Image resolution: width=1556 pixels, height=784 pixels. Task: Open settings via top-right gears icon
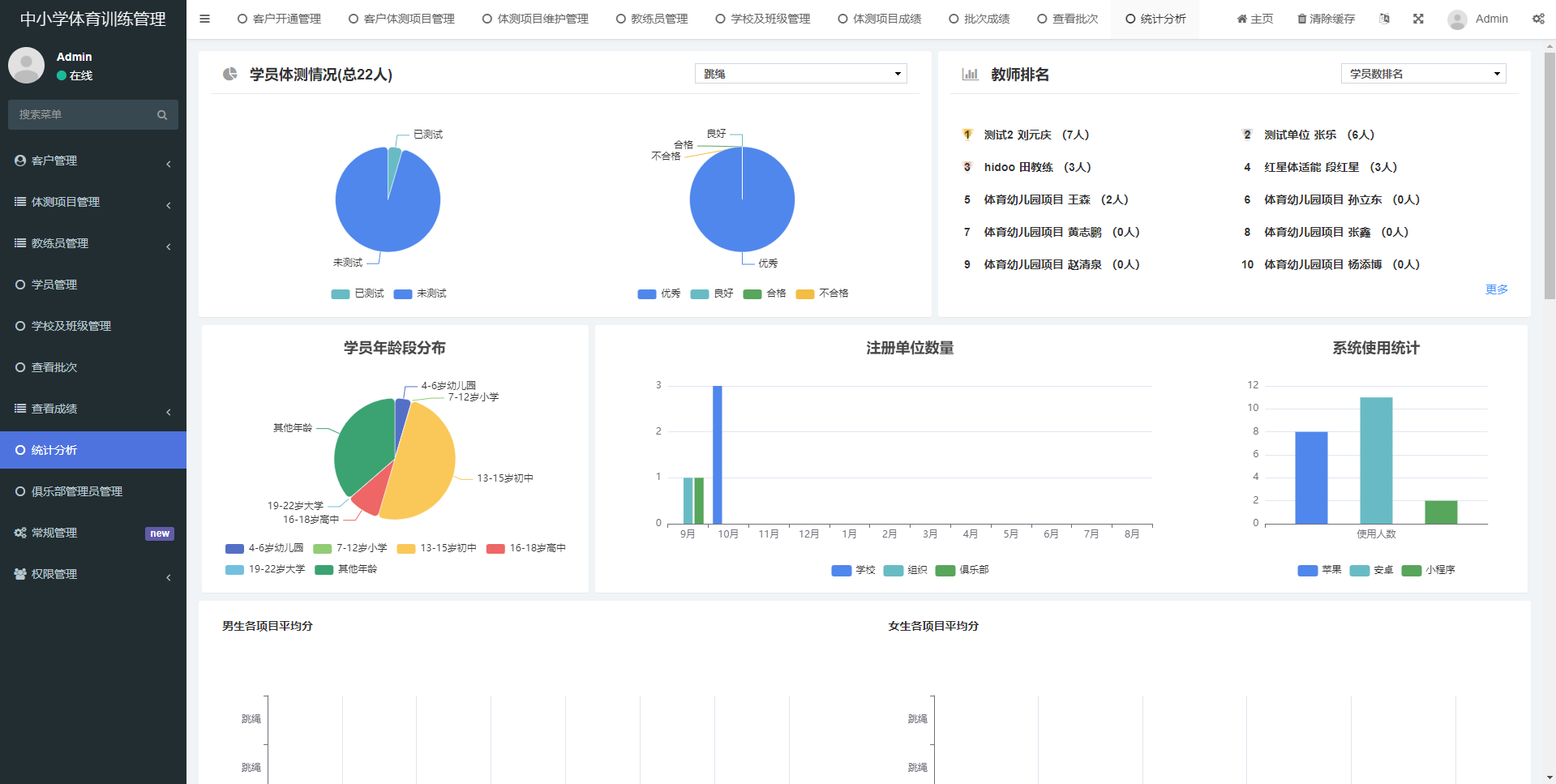1538,19
